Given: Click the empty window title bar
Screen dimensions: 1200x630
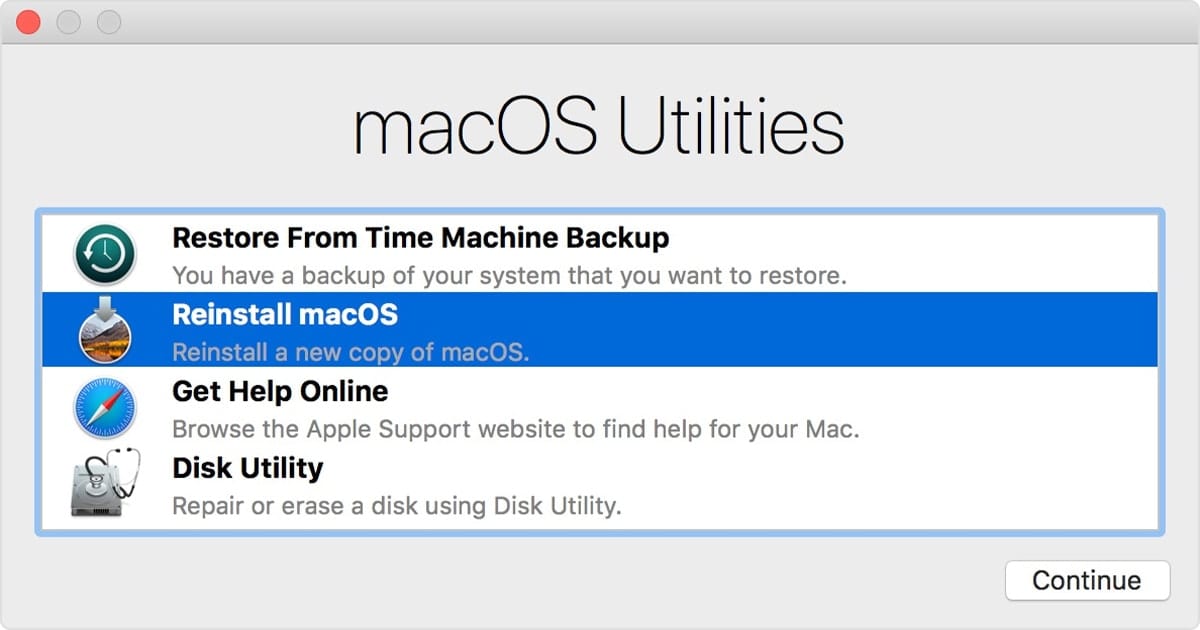Looking at the screenshot, I should pos(650,21).
